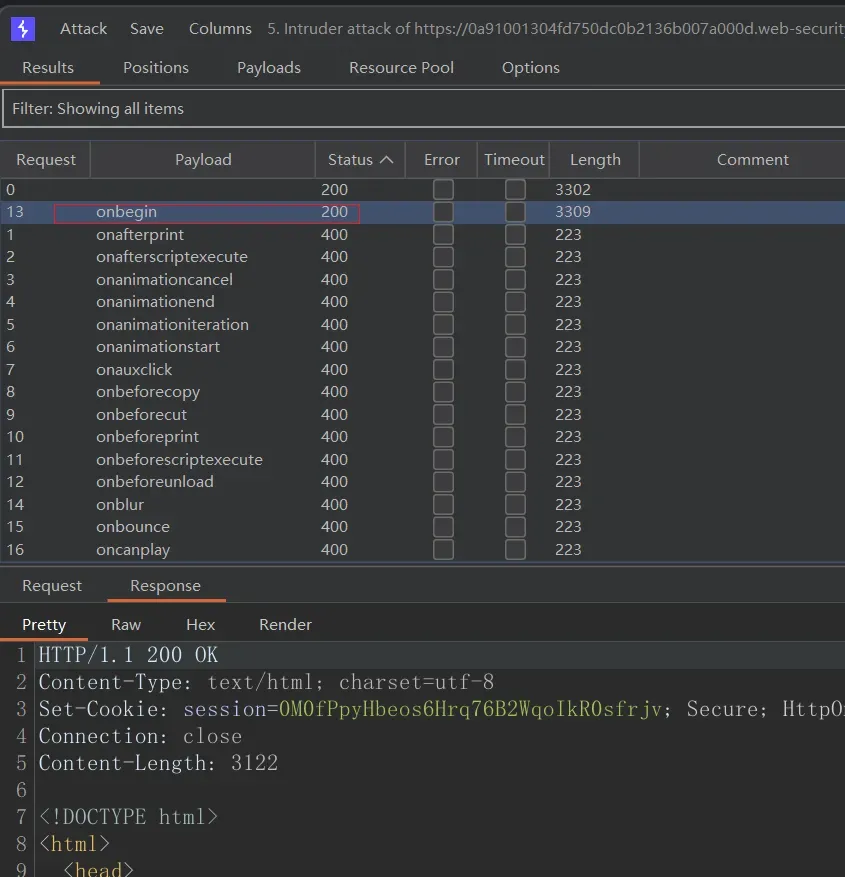Select the Pretty view tab
Viewport: 845px width, 877px height.
pos(44,625)
